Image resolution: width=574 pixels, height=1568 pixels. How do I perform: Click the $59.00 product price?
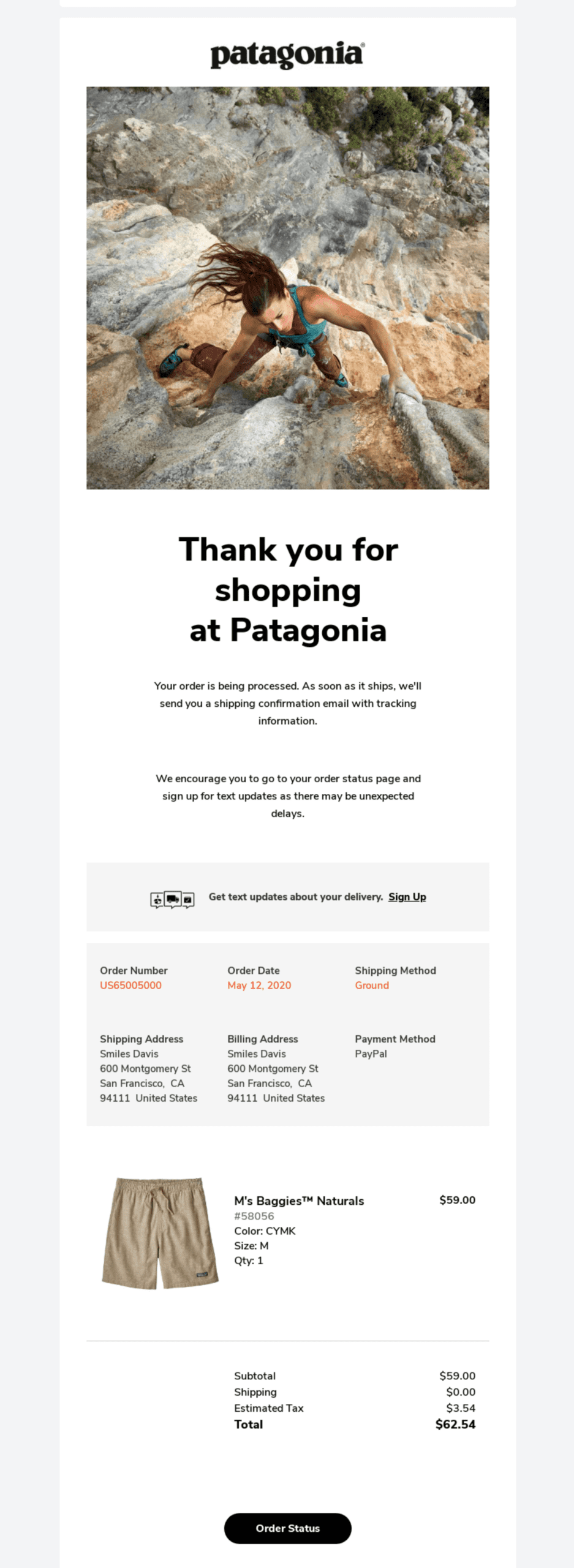tap(457, 1201)
